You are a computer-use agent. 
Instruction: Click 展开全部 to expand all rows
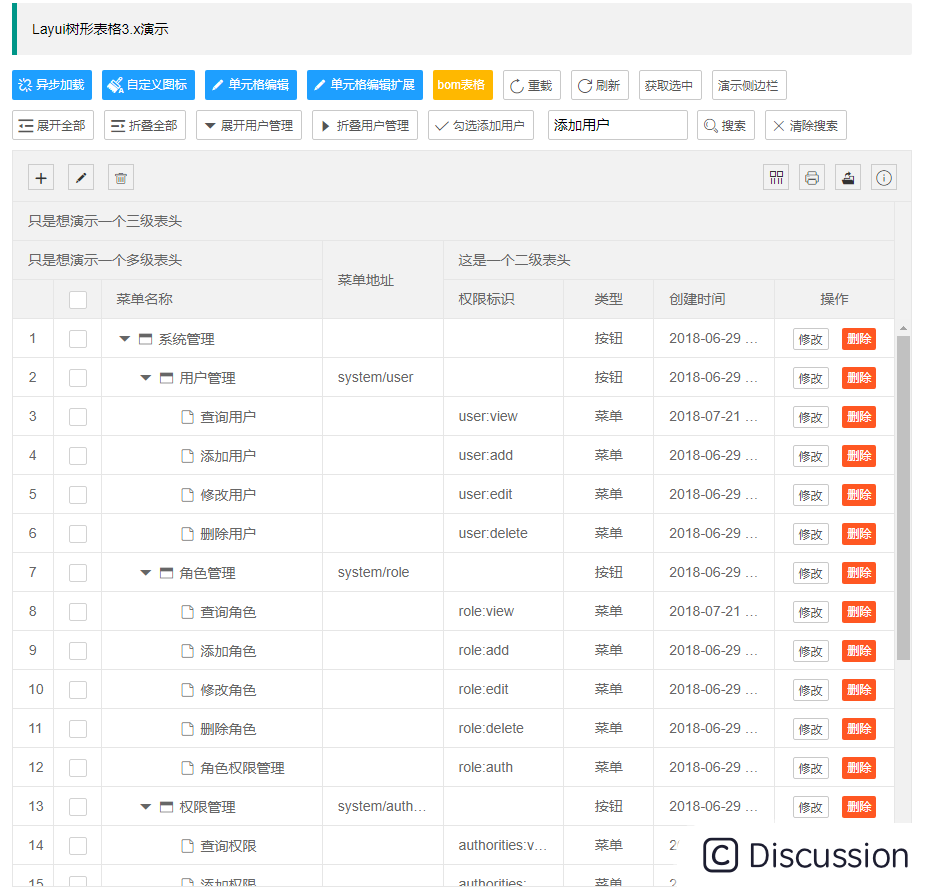[53, 125]
